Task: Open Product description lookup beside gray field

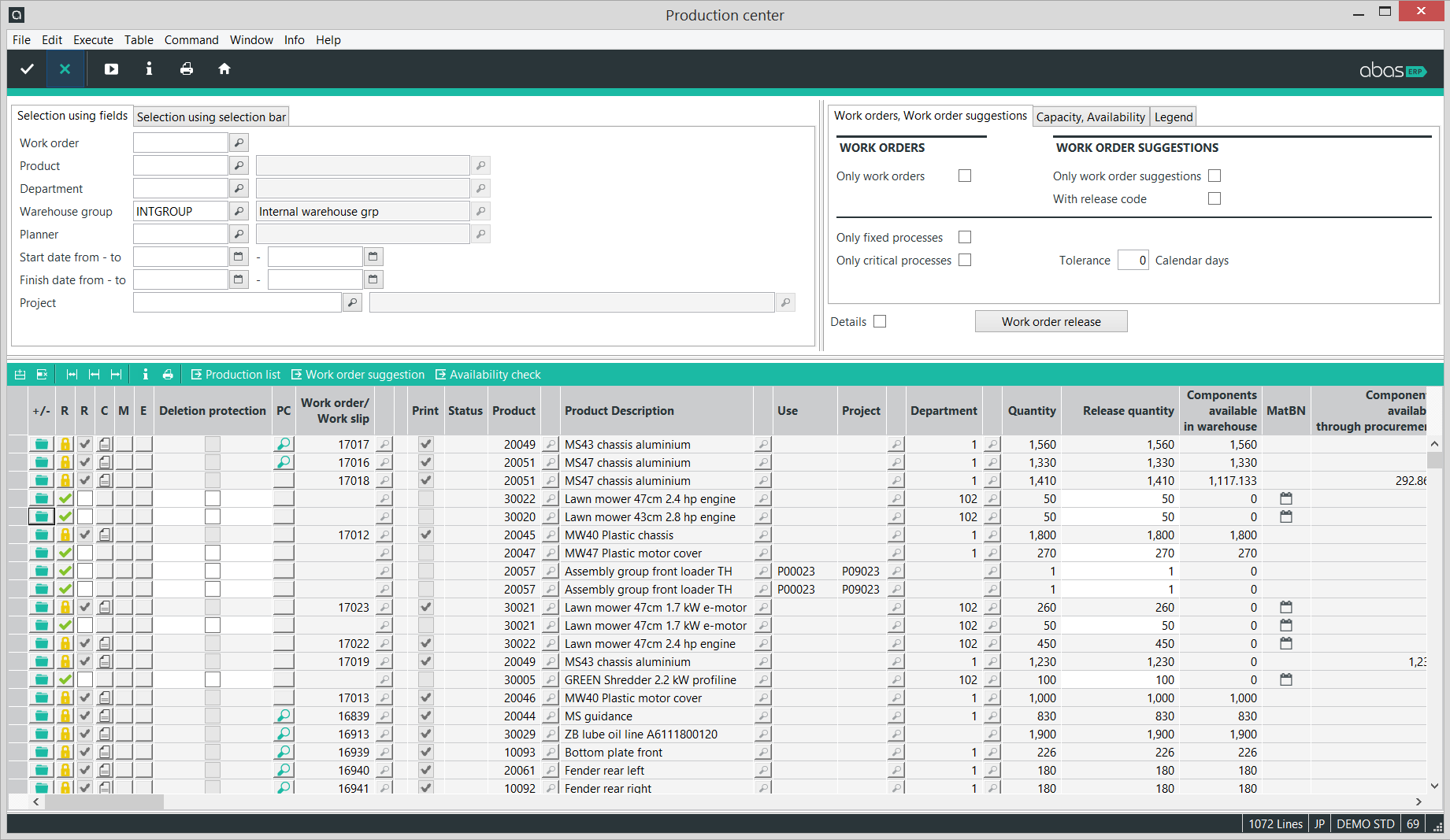Action: [480, 165]
